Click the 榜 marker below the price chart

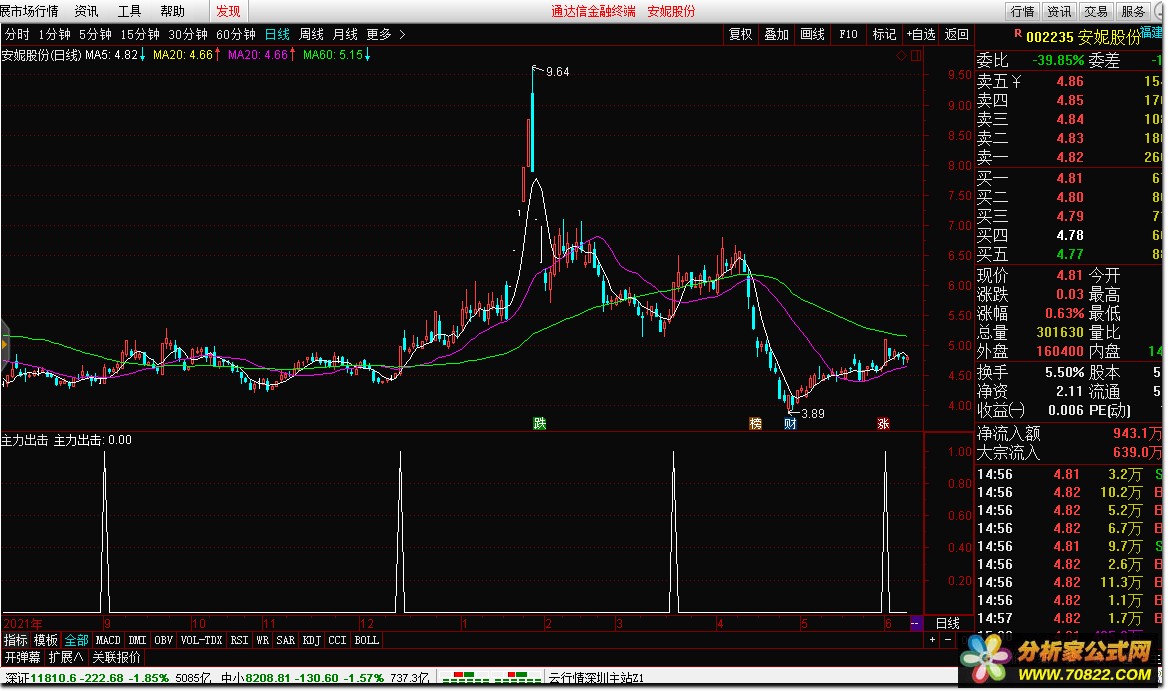[x=755, y=423]
